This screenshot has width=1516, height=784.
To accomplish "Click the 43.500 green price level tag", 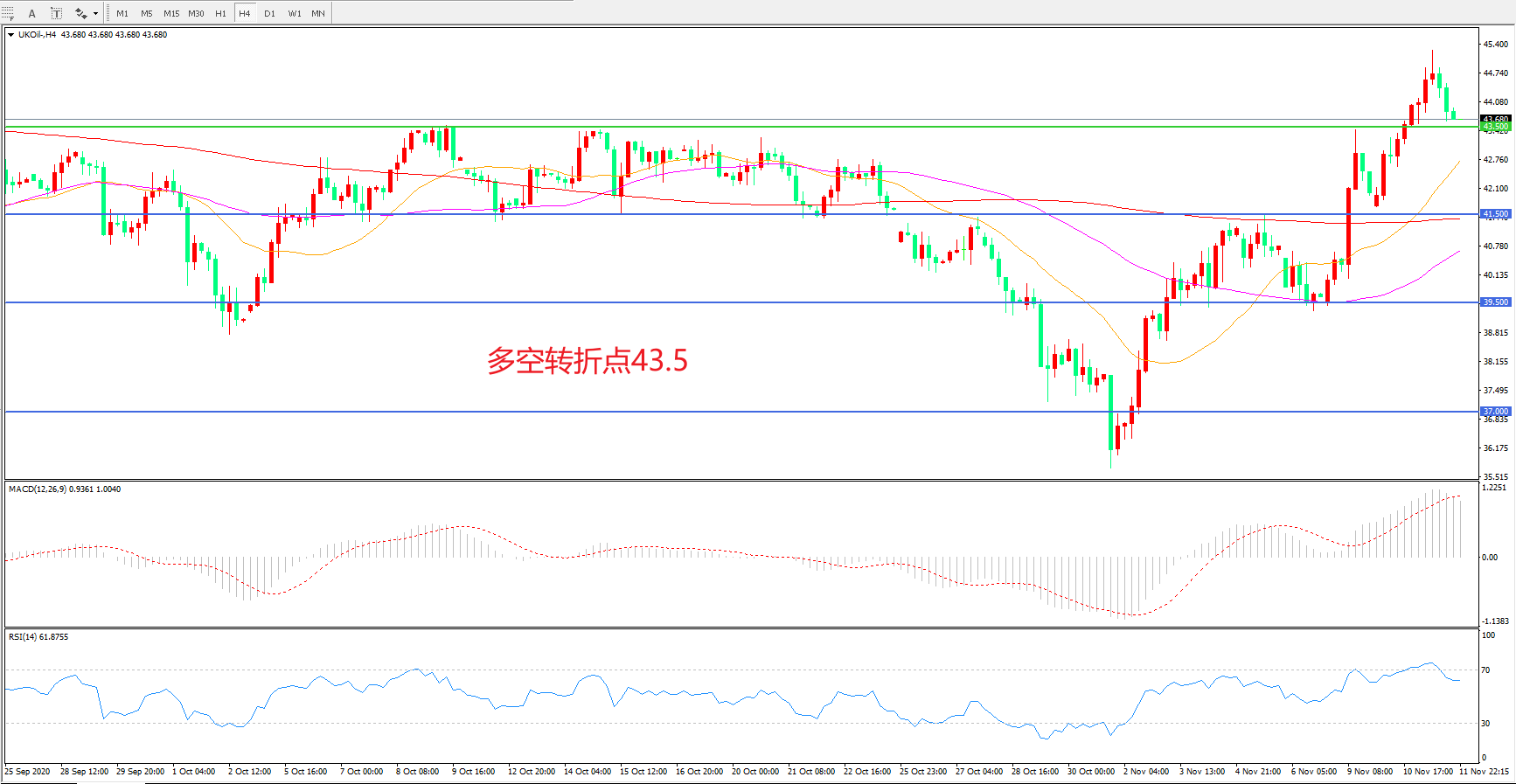I will click(x=1495, y=127).
